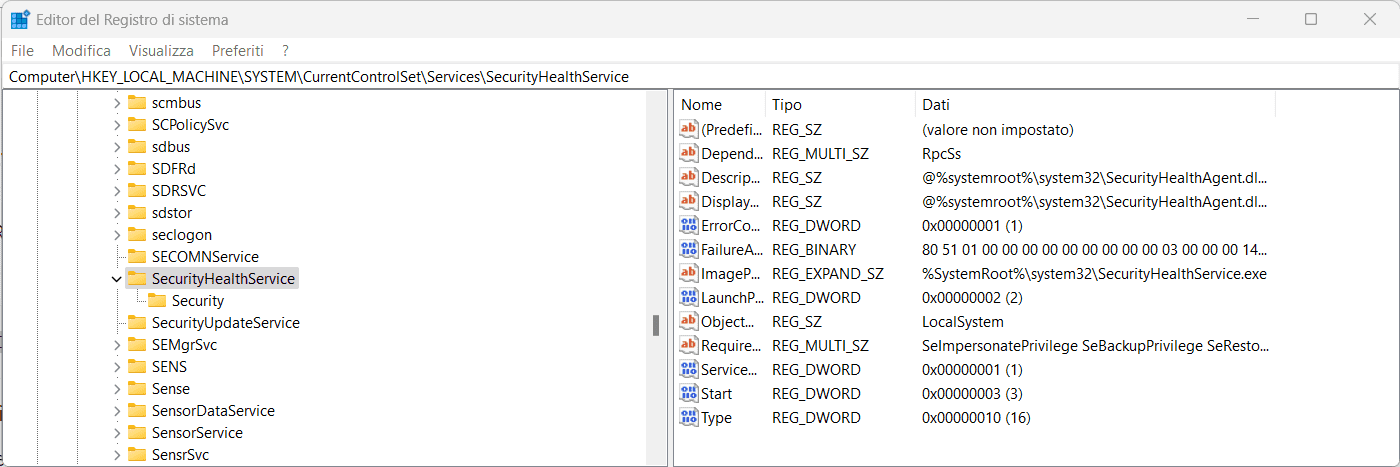Click the tree pane vertical scrollbar thumb
This screenshot has width=1400, height=467.
pos(656,325)
